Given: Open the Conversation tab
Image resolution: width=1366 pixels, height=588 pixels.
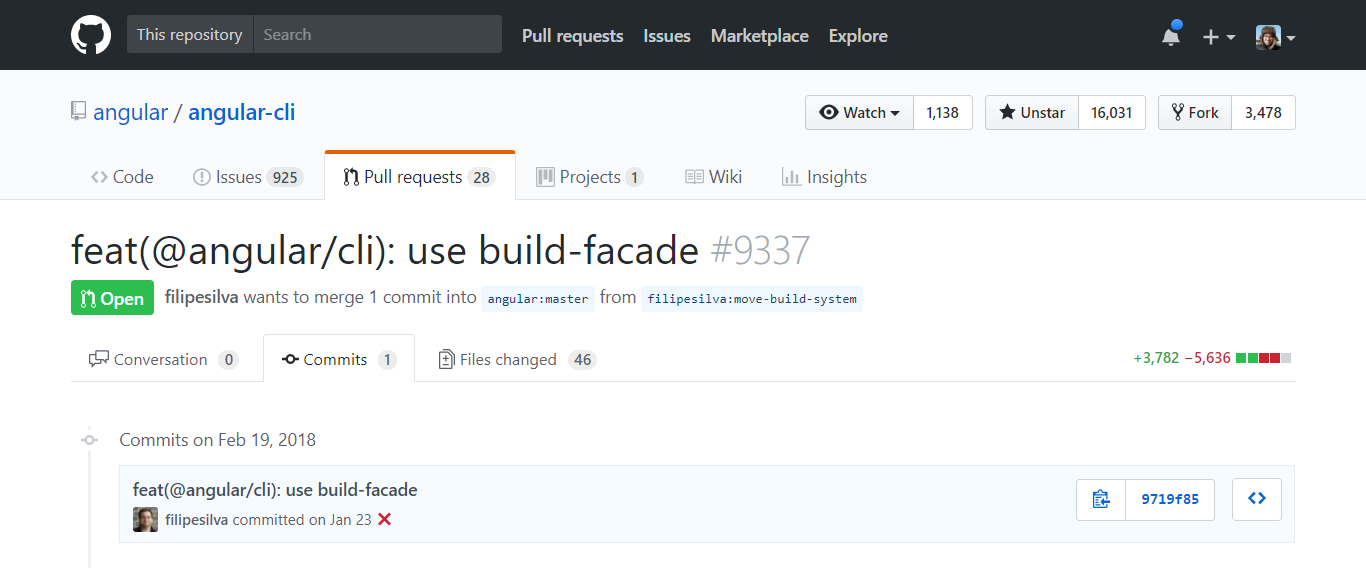Looking at the screenshot, I should (x=164, y=359).
